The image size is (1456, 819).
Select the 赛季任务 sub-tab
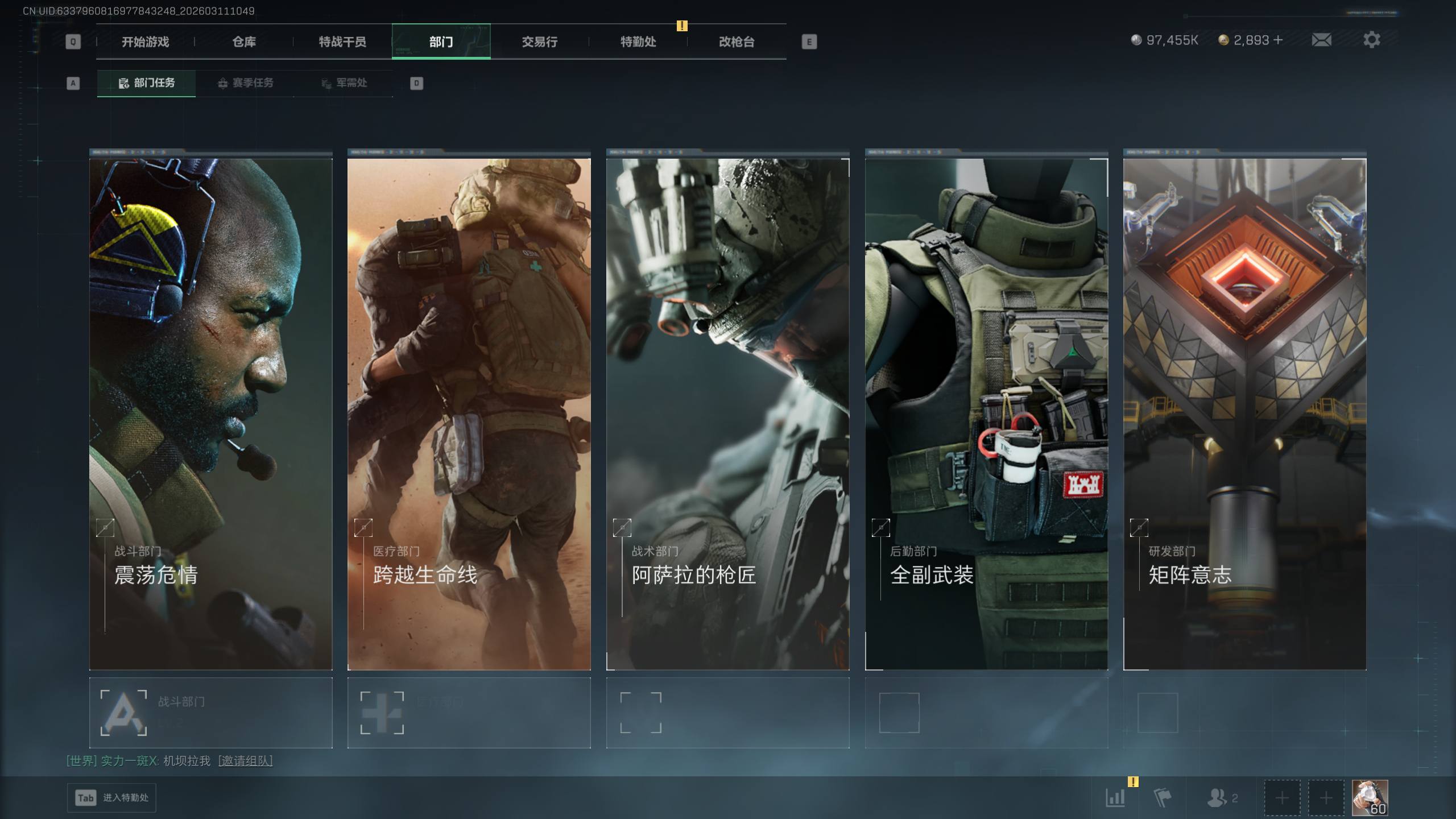pyautogui.click(x=246, y=83)
